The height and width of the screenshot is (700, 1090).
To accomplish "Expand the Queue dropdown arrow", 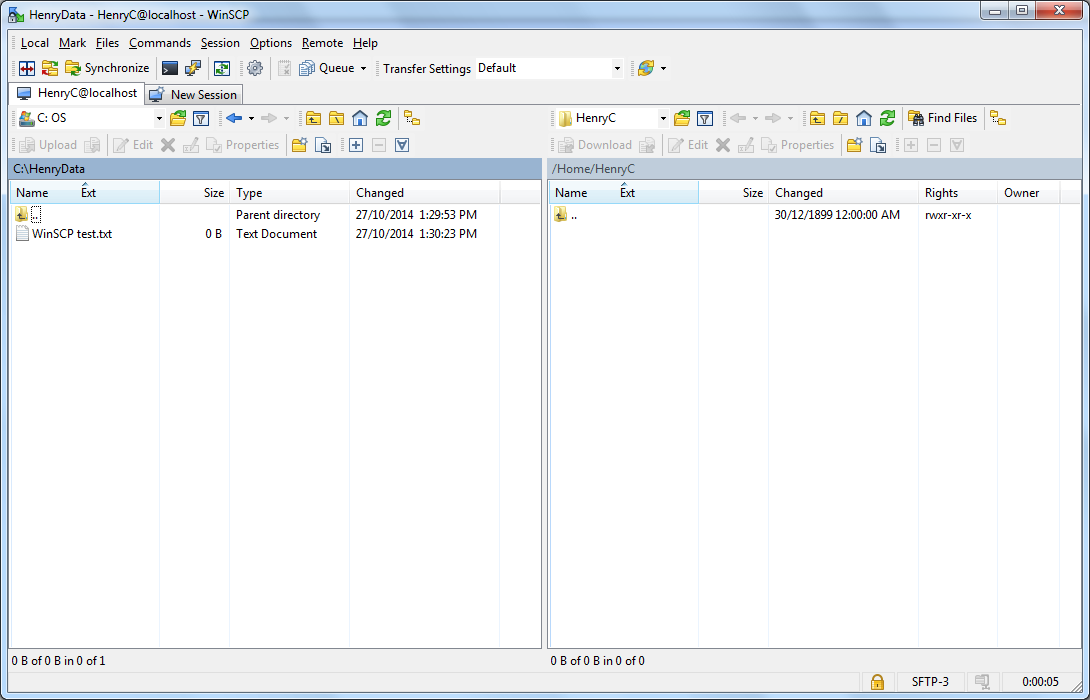I will click(x=363, y=68).
